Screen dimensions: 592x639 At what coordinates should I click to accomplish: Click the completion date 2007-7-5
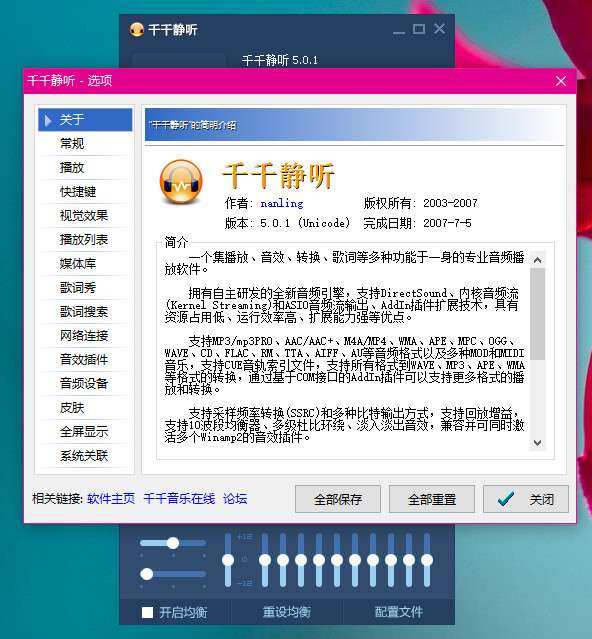(447, 223)
